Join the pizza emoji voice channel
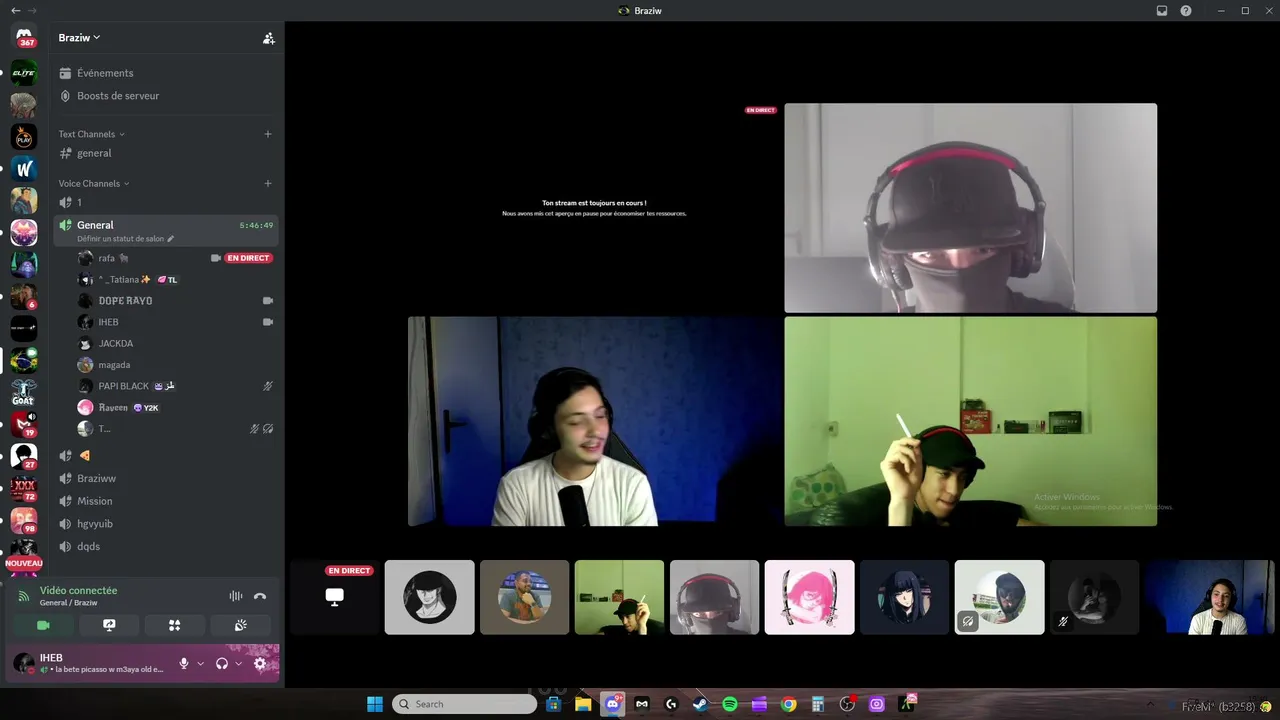The width and height of the screenshot is (1280, 720). coord(166,456)
